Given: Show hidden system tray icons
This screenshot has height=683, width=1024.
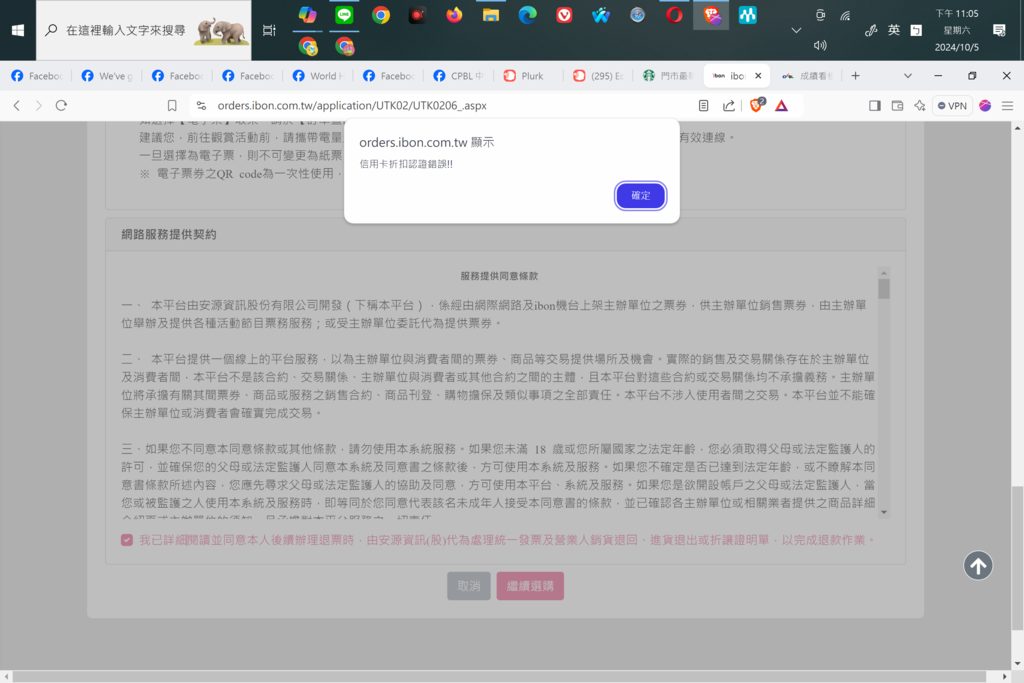Looking at the screenshot, I should click(795, 30).
